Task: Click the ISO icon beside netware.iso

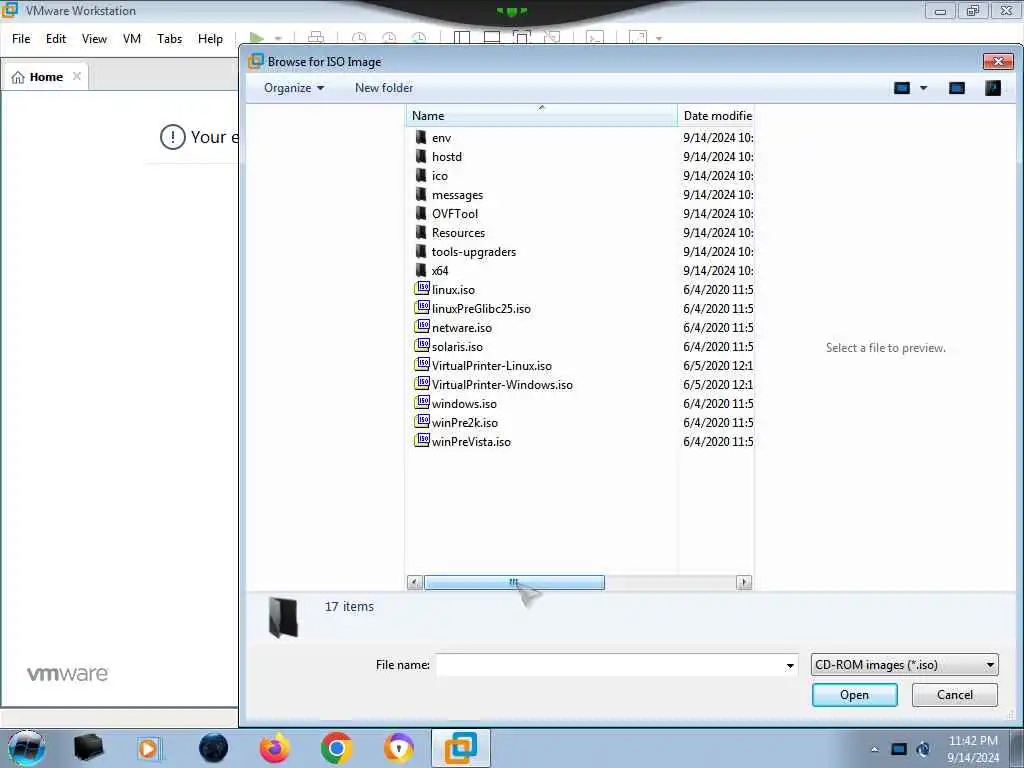Action: click(x=422, y=327)
